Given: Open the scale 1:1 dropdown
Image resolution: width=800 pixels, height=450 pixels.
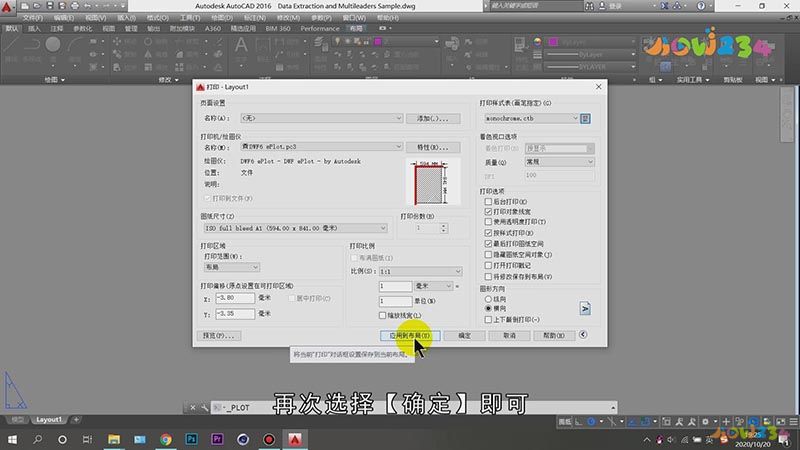Looking at the screenshot, I should coord(420,271).
